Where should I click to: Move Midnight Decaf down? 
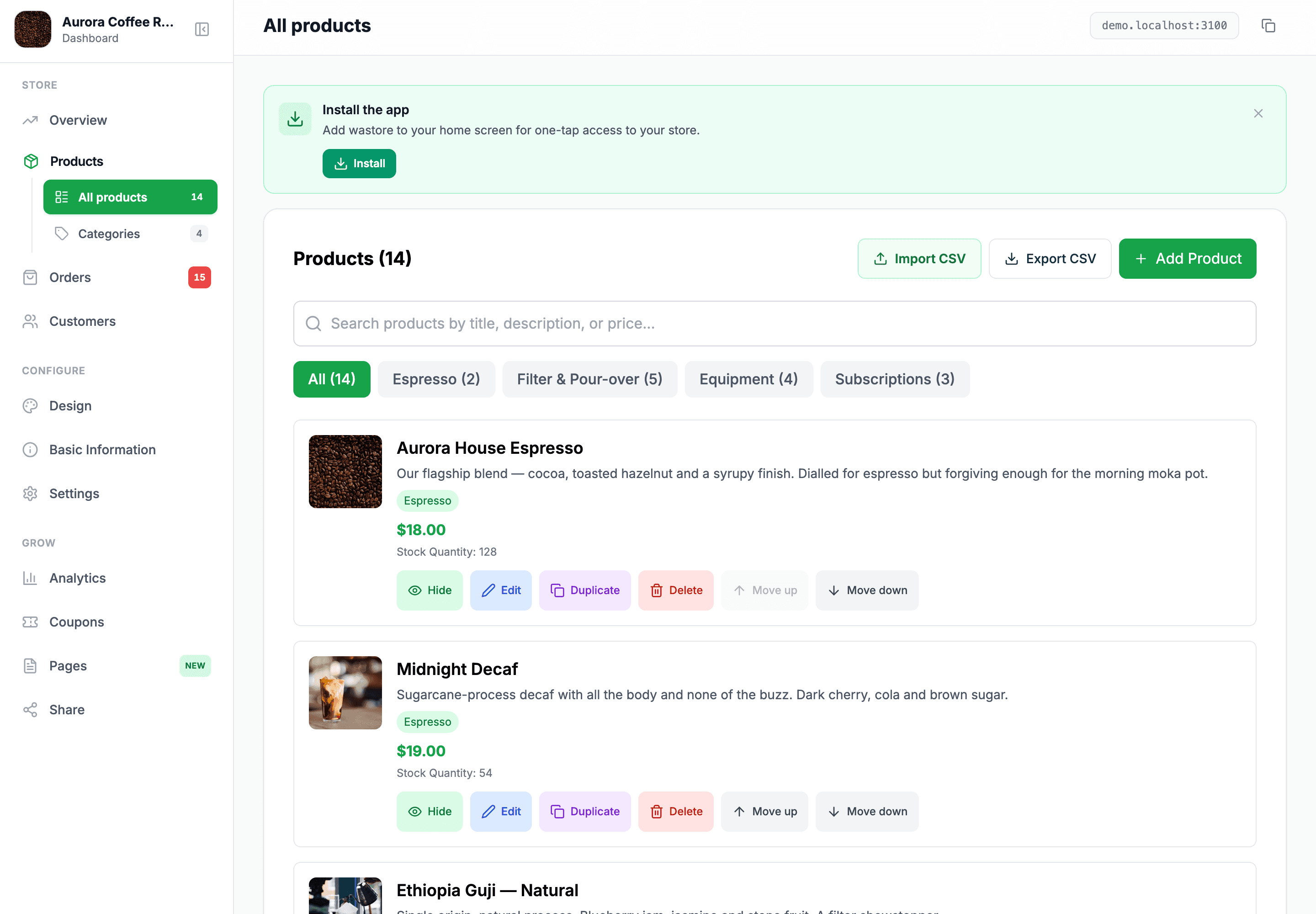tap(867, 812)
